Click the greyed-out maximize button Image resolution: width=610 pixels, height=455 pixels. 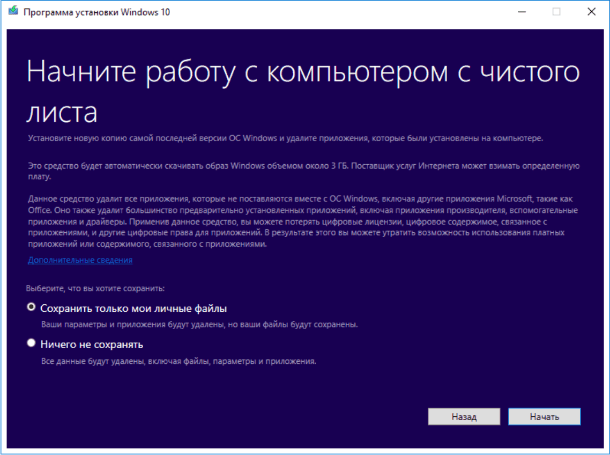pos(556,12)
